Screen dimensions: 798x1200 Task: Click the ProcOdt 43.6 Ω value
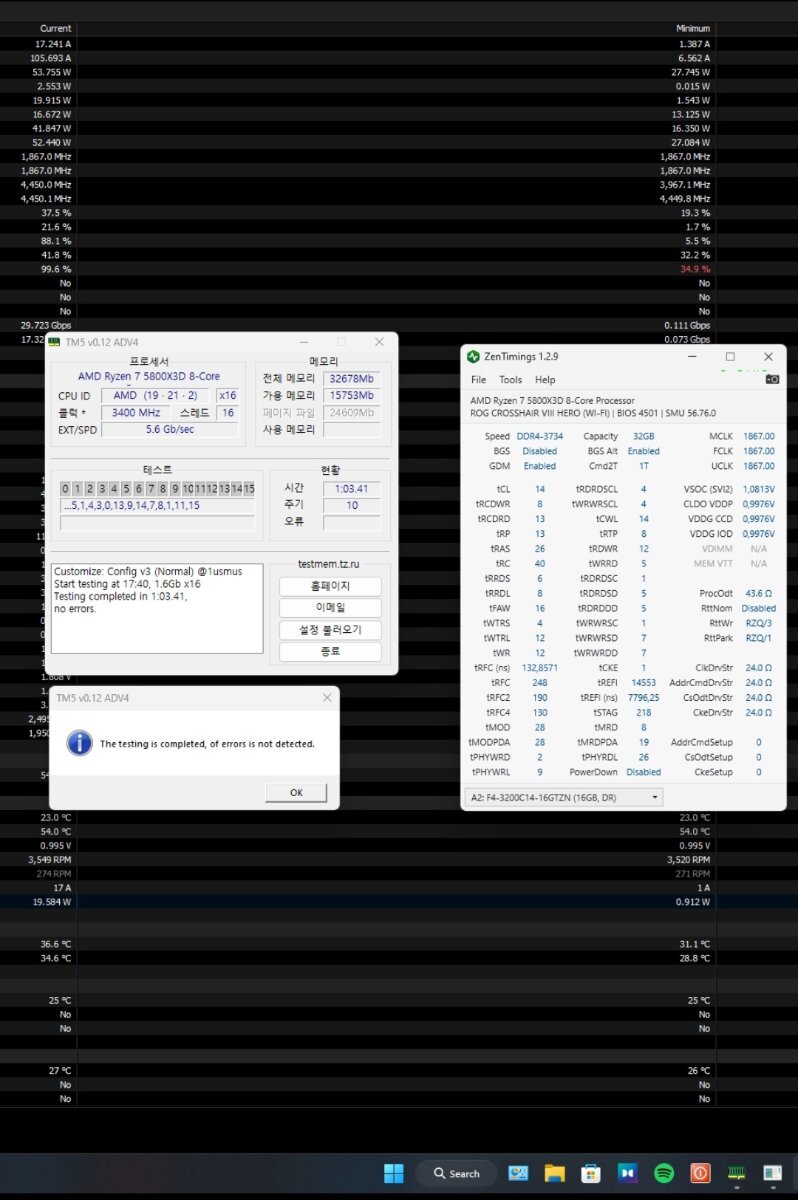pyautogui.click(x=757, y=593)
